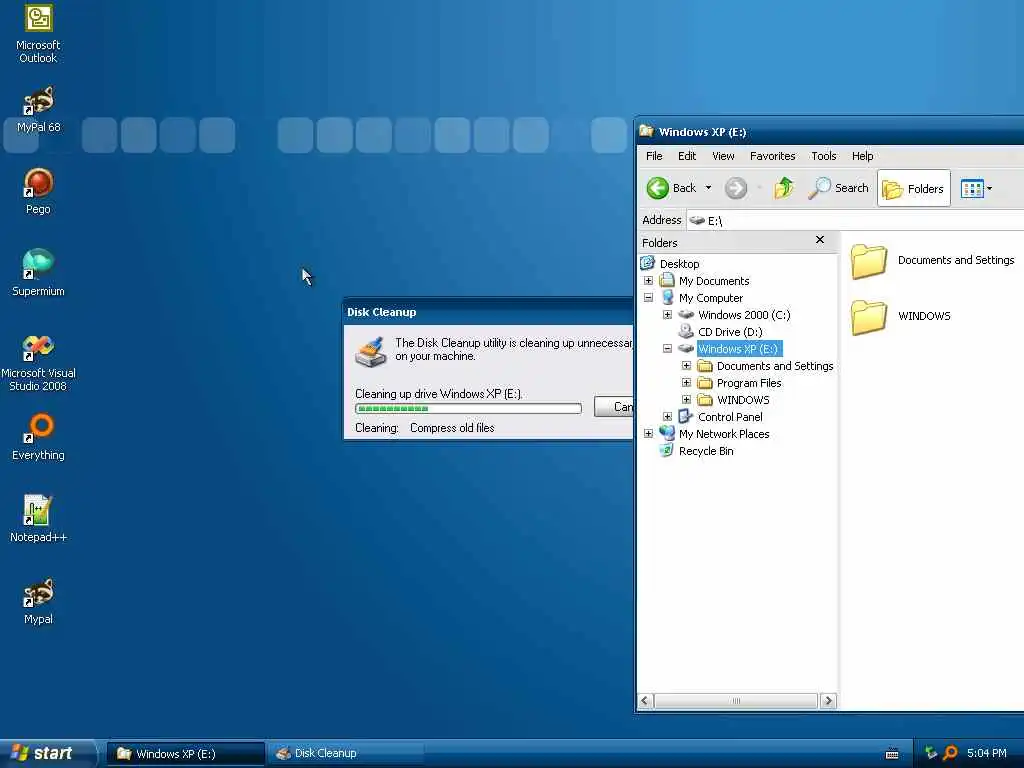Open the Favorites menu

pos(773,156)
